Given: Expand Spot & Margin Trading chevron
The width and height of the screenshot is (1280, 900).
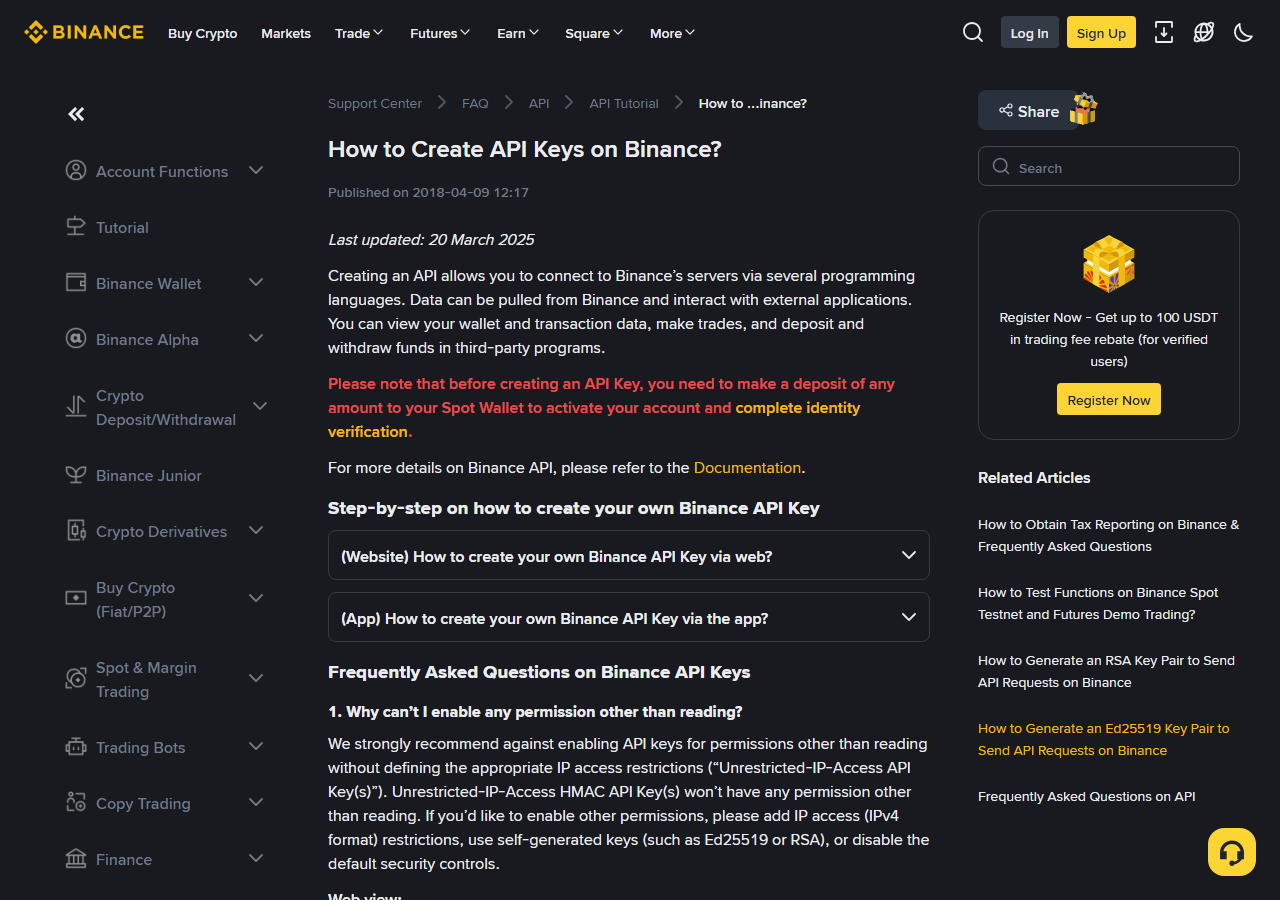Looking at the screenshot, I should coord(256,678).
